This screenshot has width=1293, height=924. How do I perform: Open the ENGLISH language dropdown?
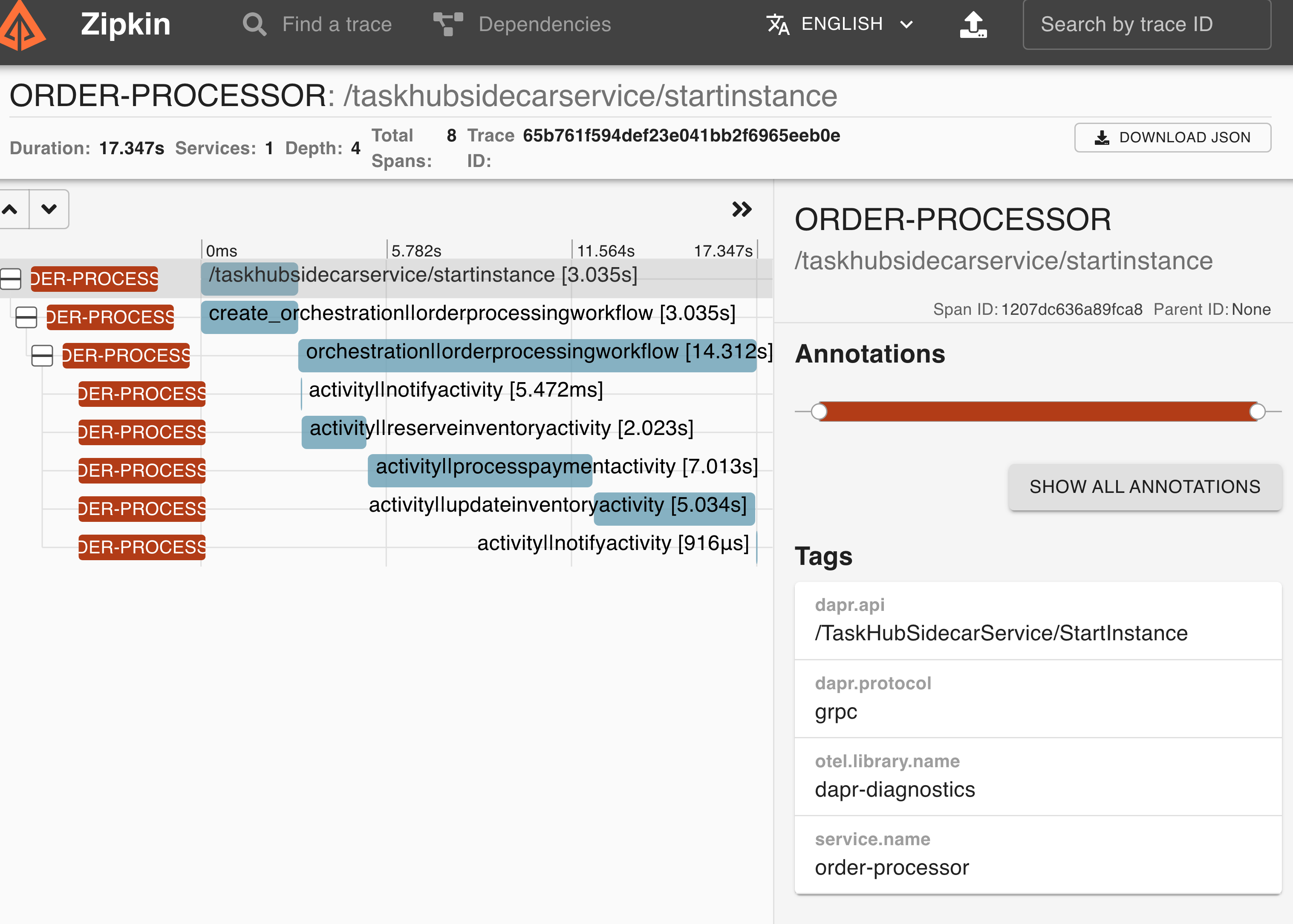point(841,24)
